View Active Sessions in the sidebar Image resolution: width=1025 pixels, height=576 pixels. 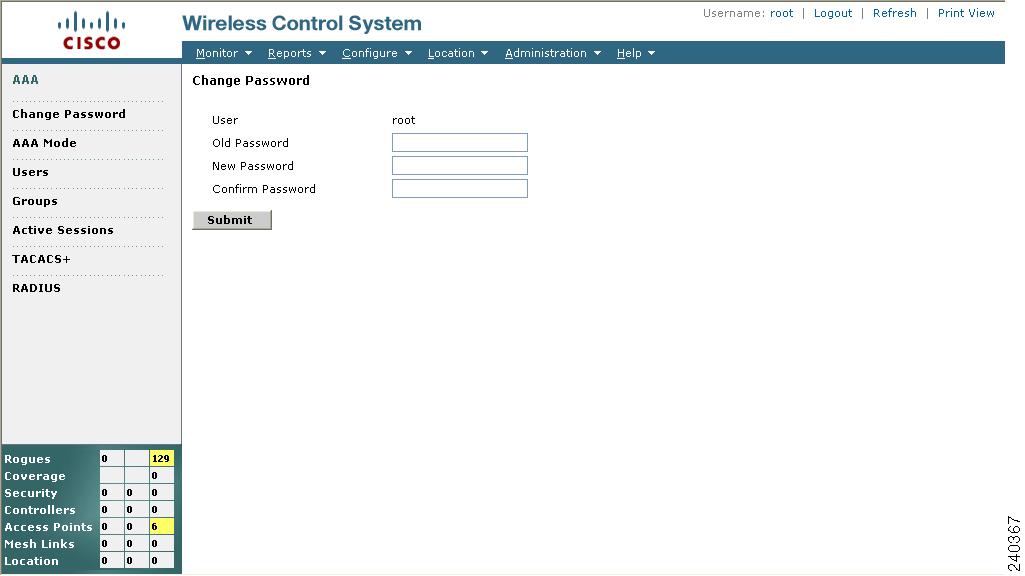coord(63,229)
